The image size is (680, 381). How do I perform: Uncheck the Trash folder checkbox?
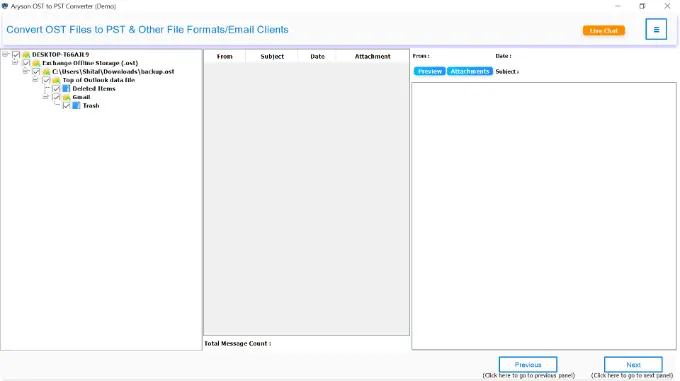click(x=66, y=106)
